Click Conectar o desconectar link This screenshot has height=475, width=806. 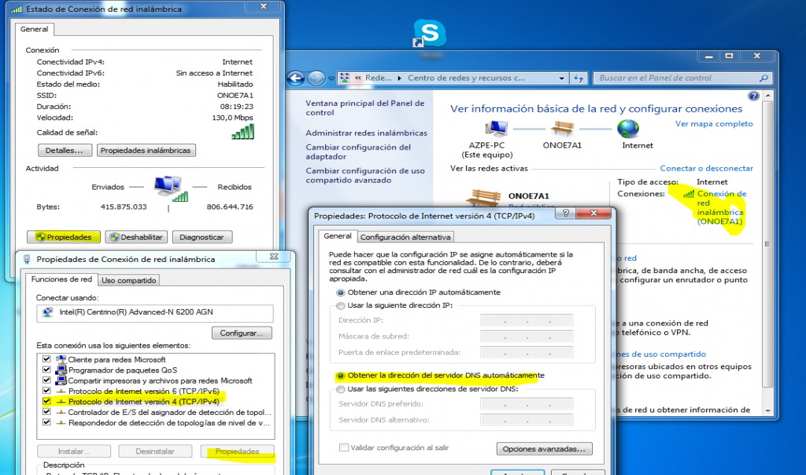point(706,168)
